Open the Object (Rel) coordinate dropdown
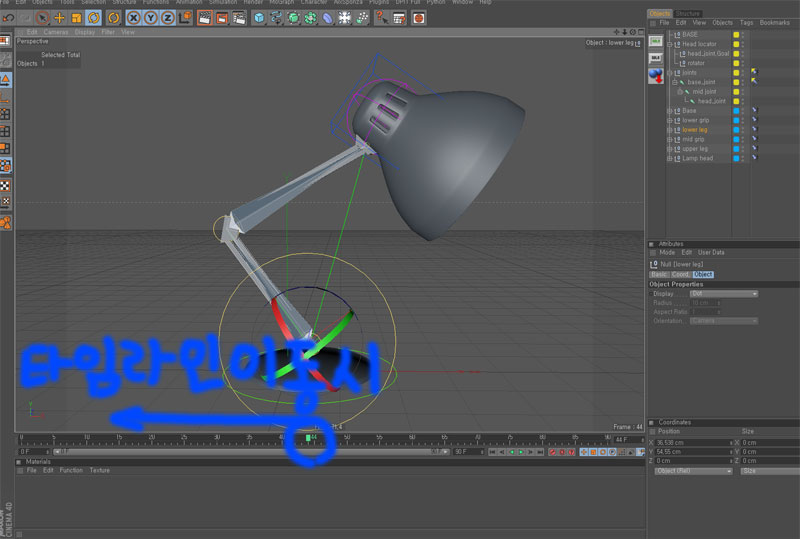Image resolution: width=800 pixels, height=539 pixels. [693, 471]
